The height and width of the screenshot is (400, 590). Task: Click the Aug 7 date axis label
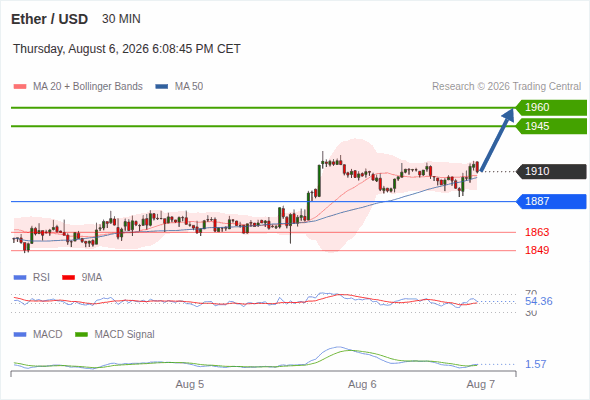(481, 385)
